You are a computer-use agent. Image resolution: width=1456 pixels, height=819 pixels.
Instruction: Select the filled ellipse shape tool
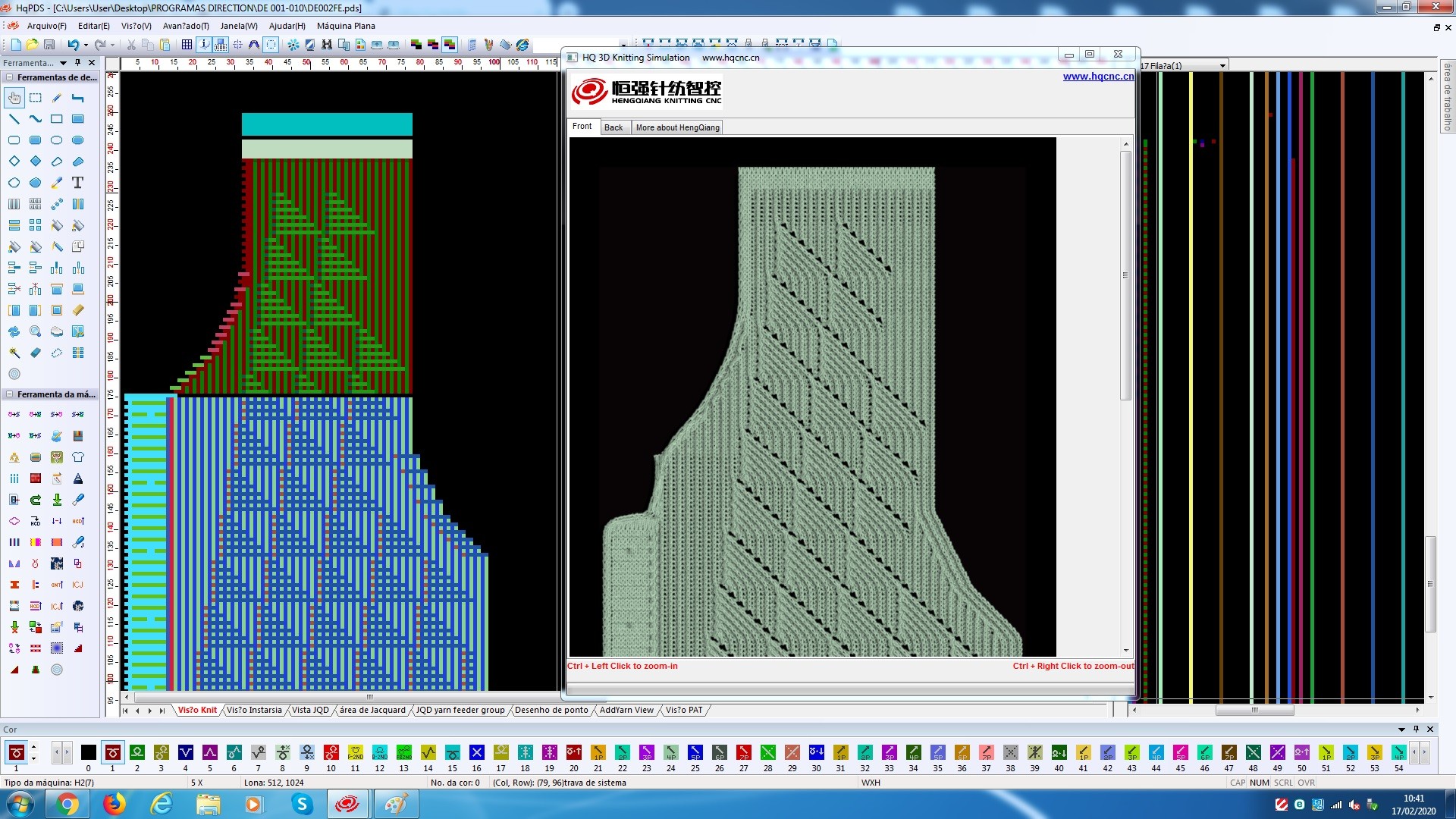77,140
